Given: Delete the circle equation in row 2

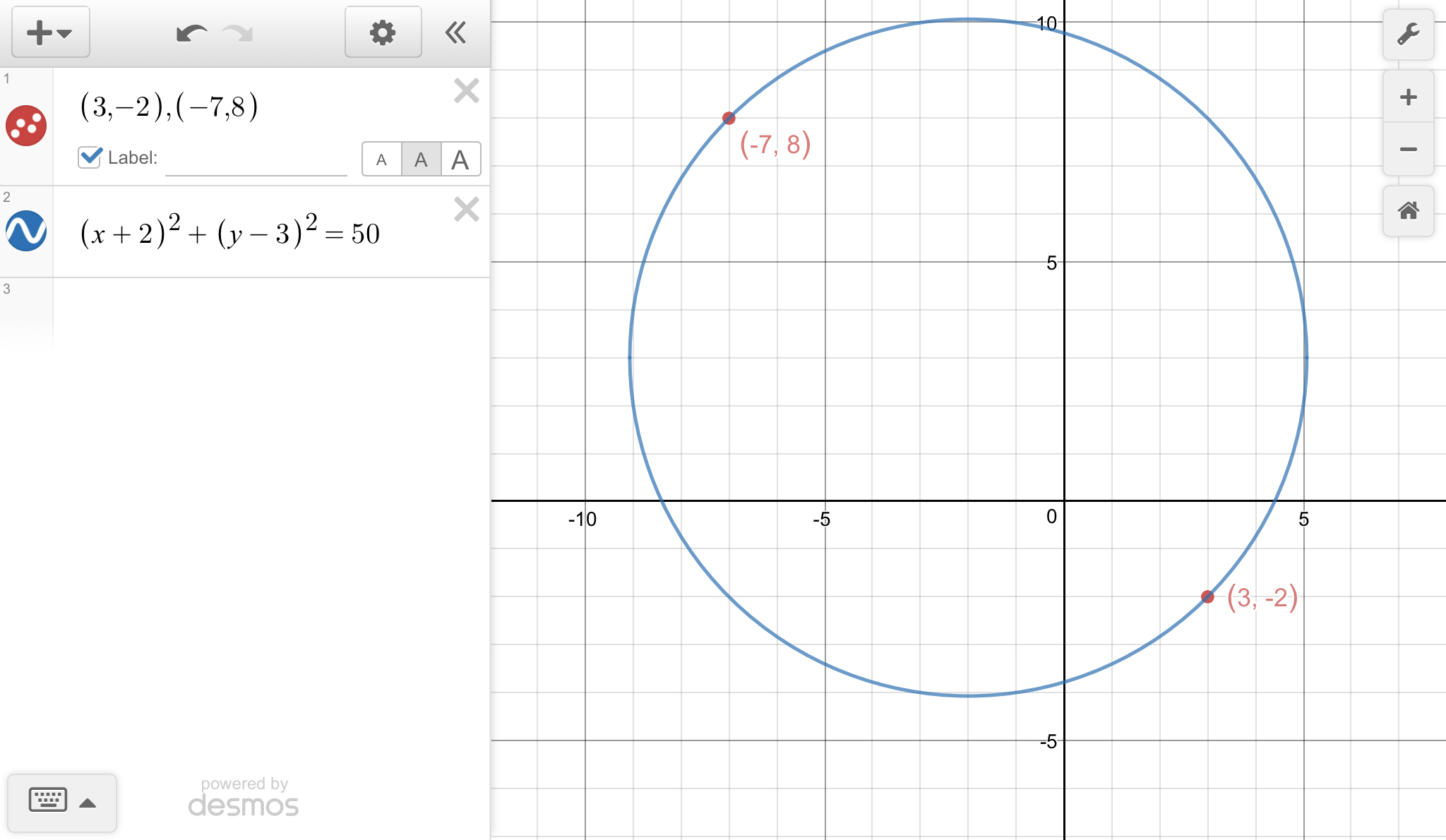Looking at the screenshot, I should coord(466,210).
